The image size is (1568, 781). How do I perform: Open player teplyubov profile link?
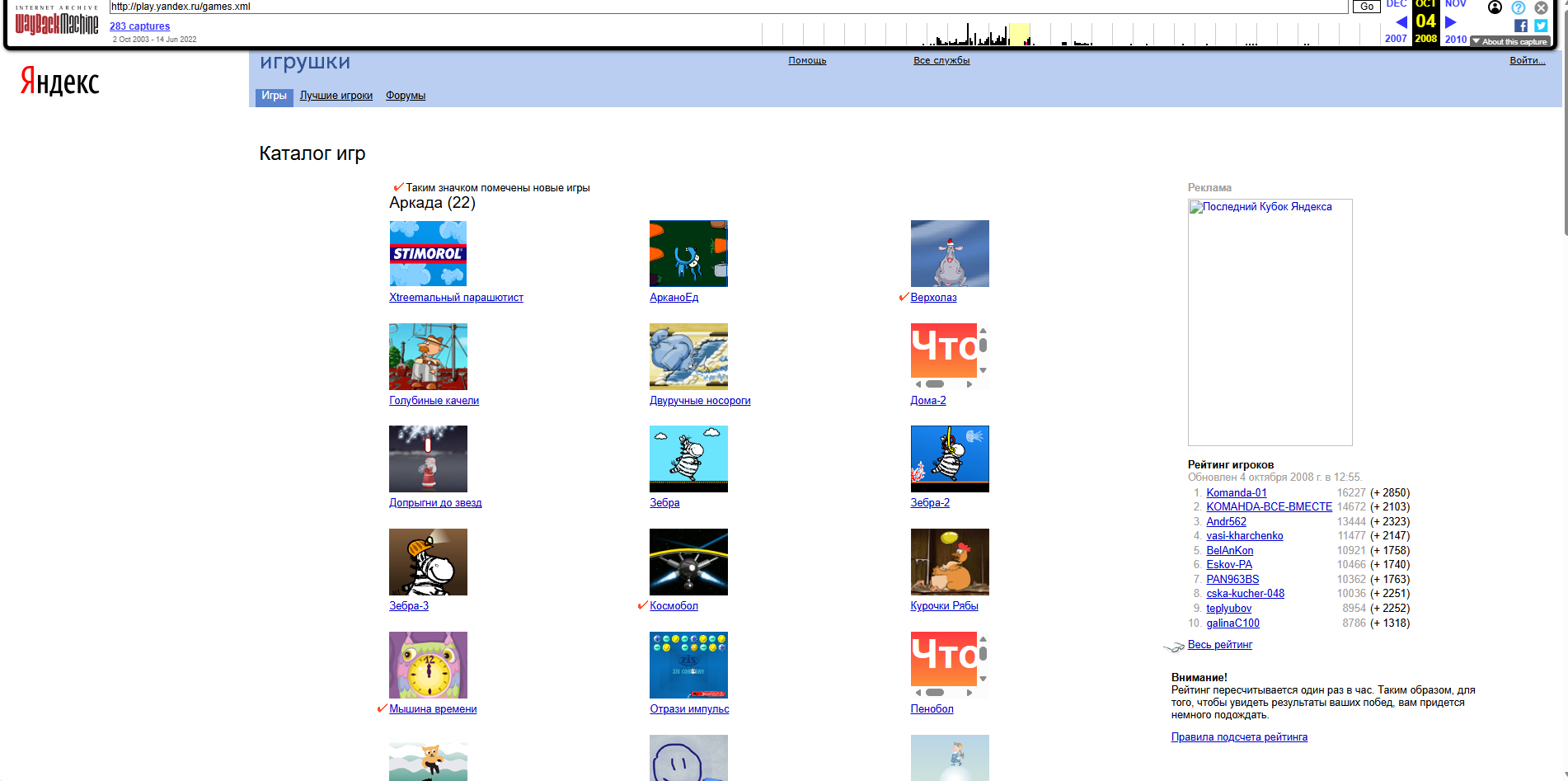1229,609
